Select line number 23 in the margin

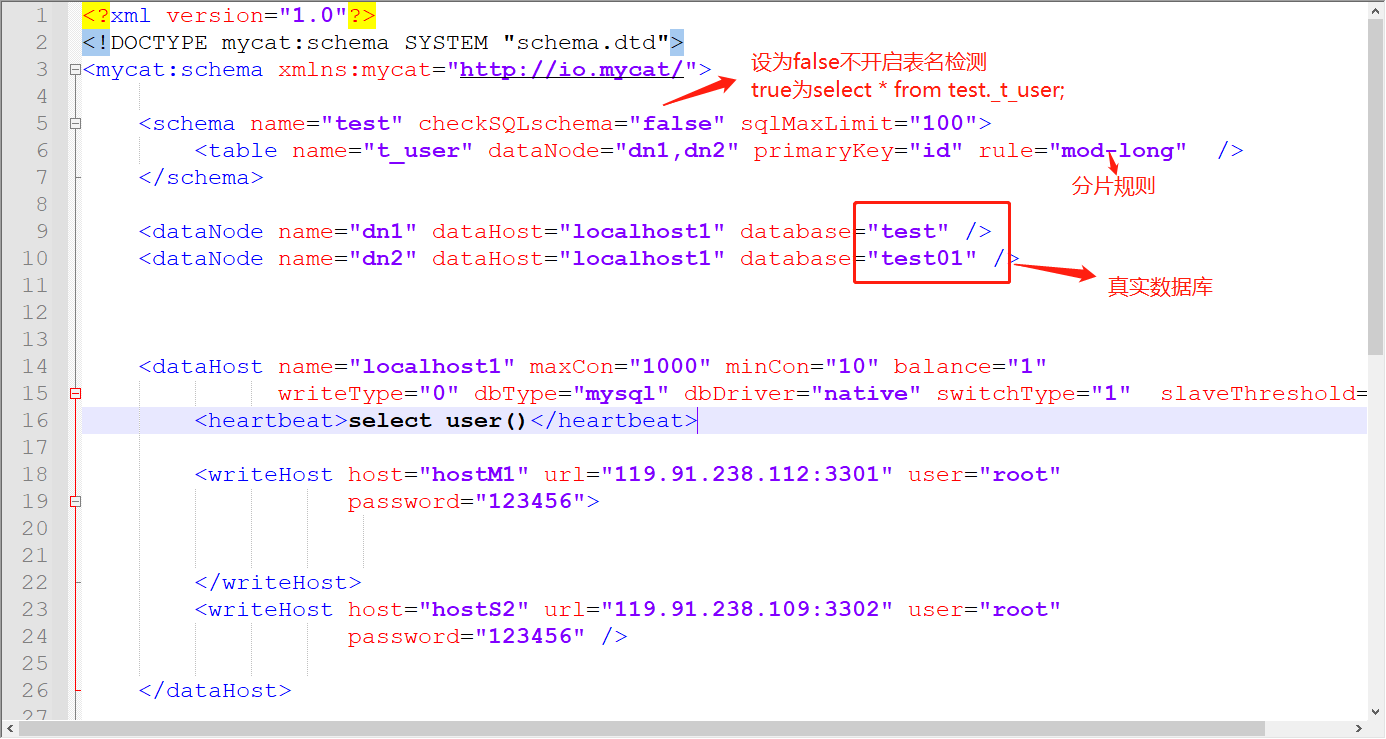tap(34, 610)
